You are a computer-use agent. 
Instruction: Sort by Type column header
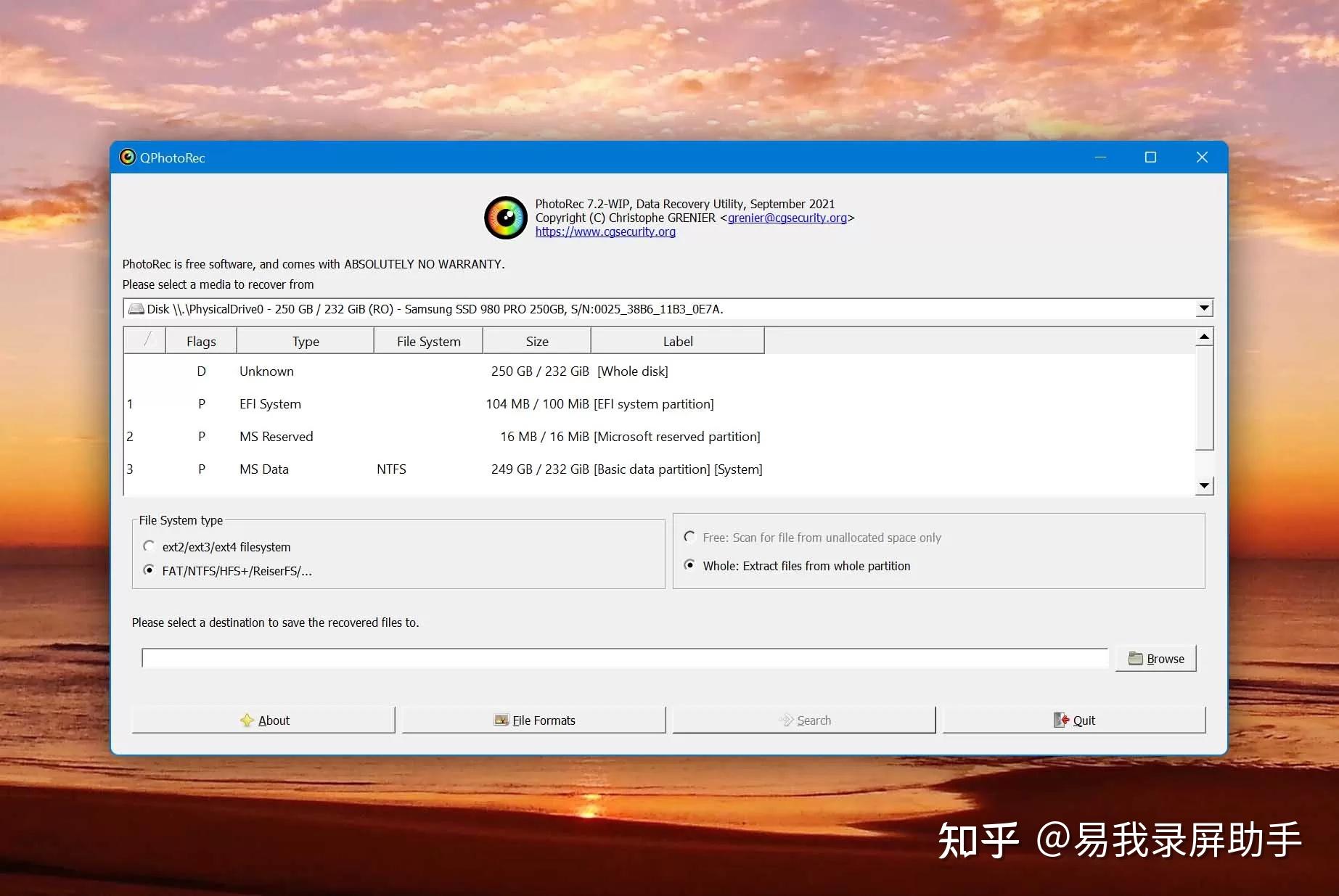306,341
